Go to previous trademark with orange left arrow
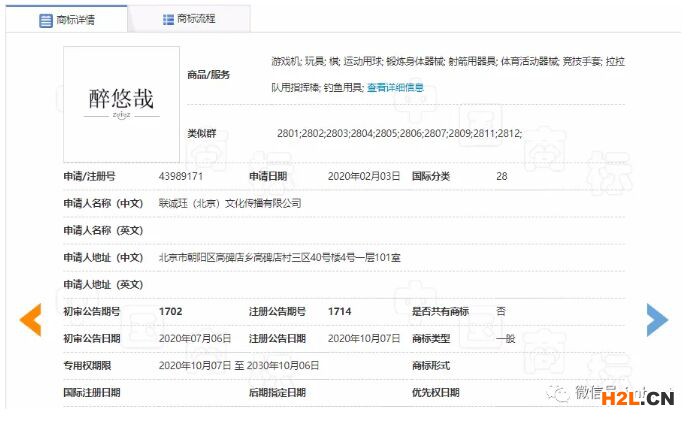 pyautogui.click(x=31, y=319)
